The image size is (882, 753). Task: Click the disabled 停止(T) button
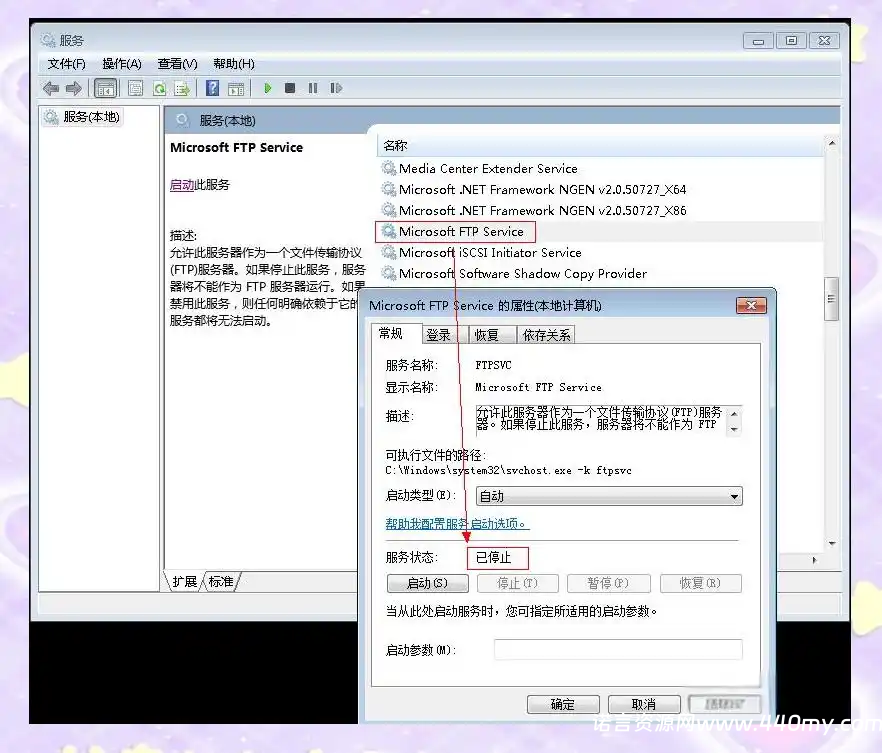(518, 583)
